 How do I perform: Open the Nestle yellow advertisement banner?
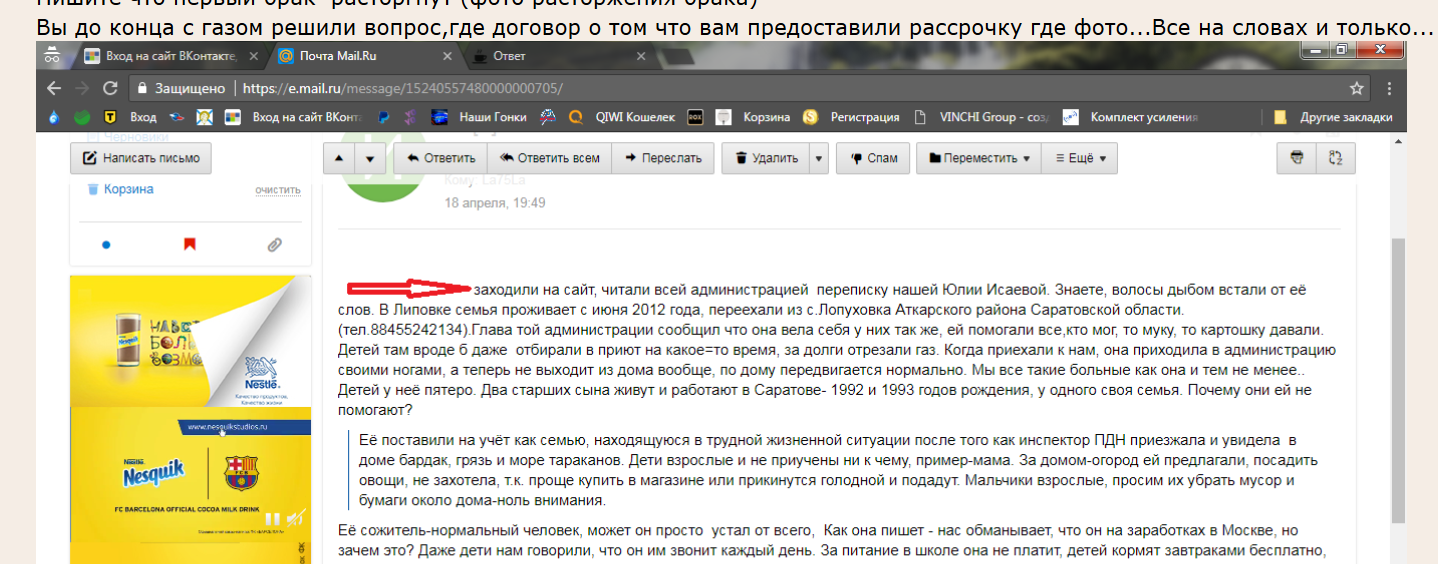pyautogui.click(x=190, y=341)
